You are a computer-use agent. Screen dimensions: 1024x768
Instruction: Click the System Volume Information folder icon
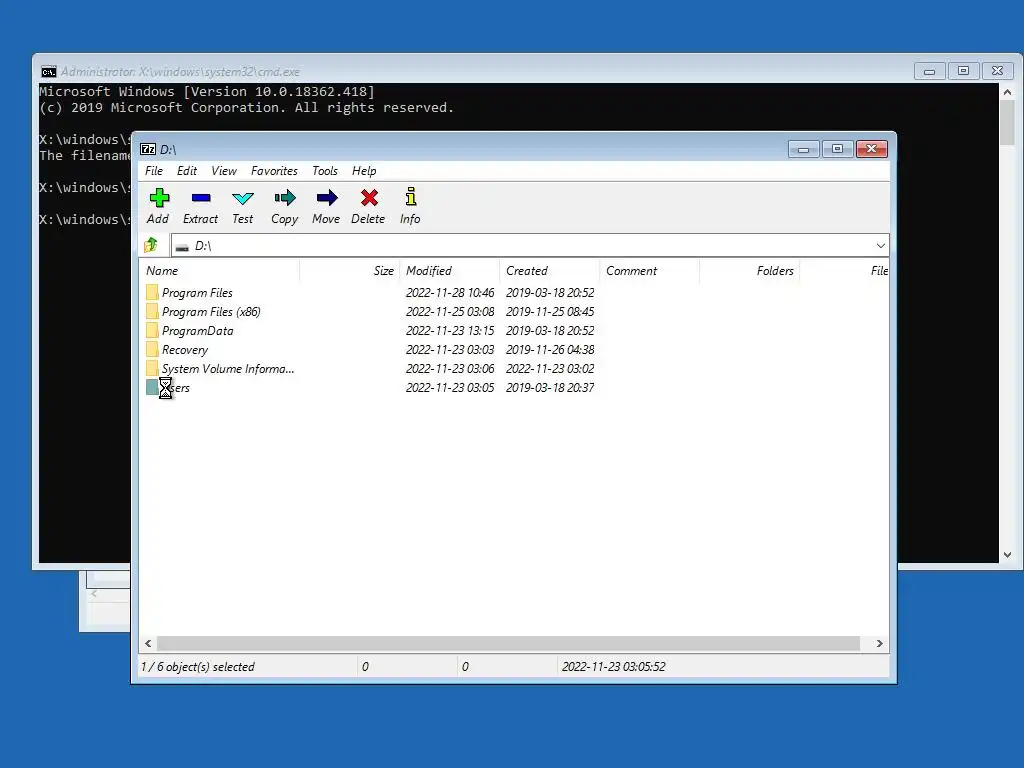pos(152,368)
